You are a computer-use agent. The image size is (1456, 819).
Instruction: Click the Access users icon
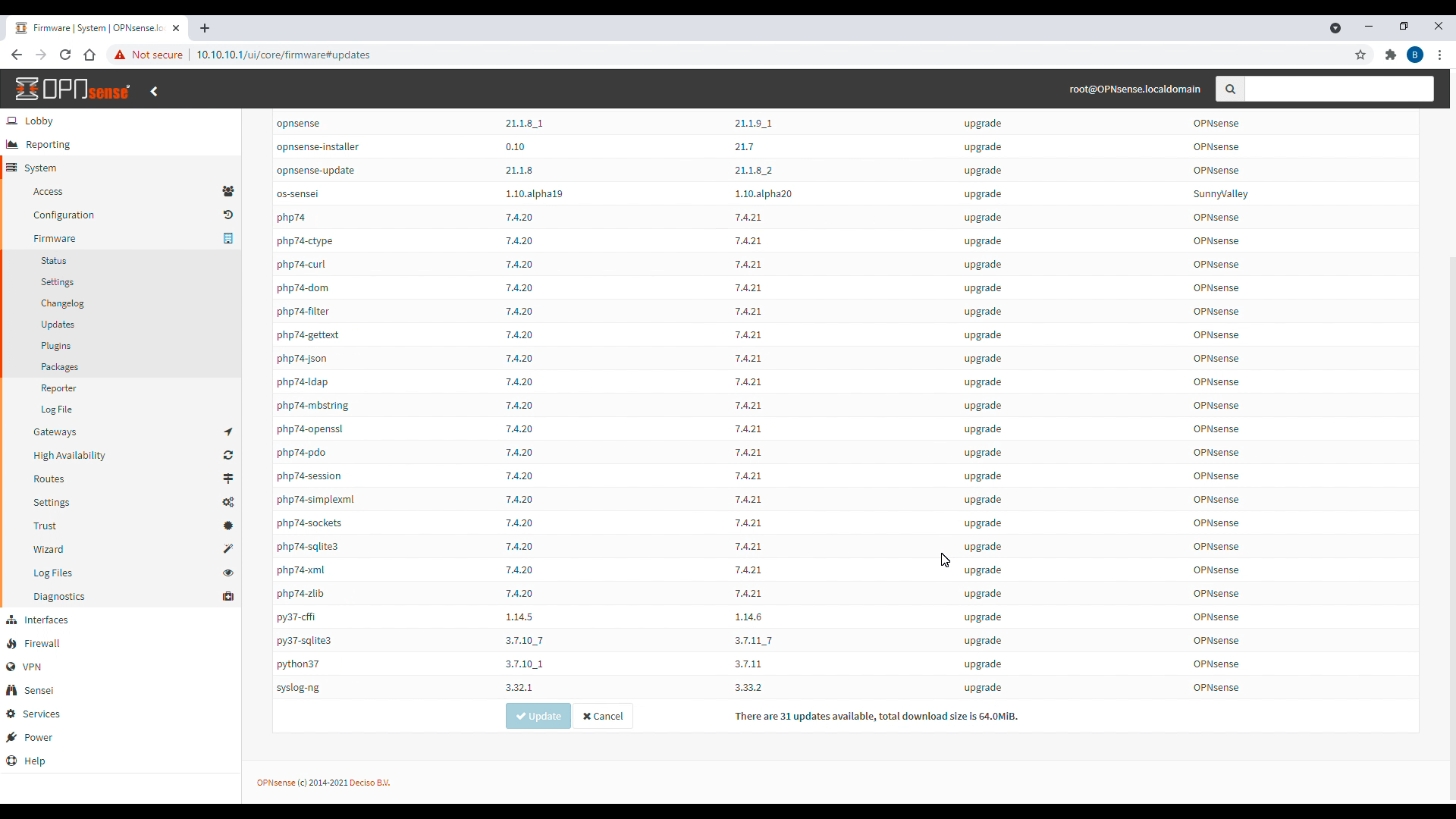coord(227,191)
